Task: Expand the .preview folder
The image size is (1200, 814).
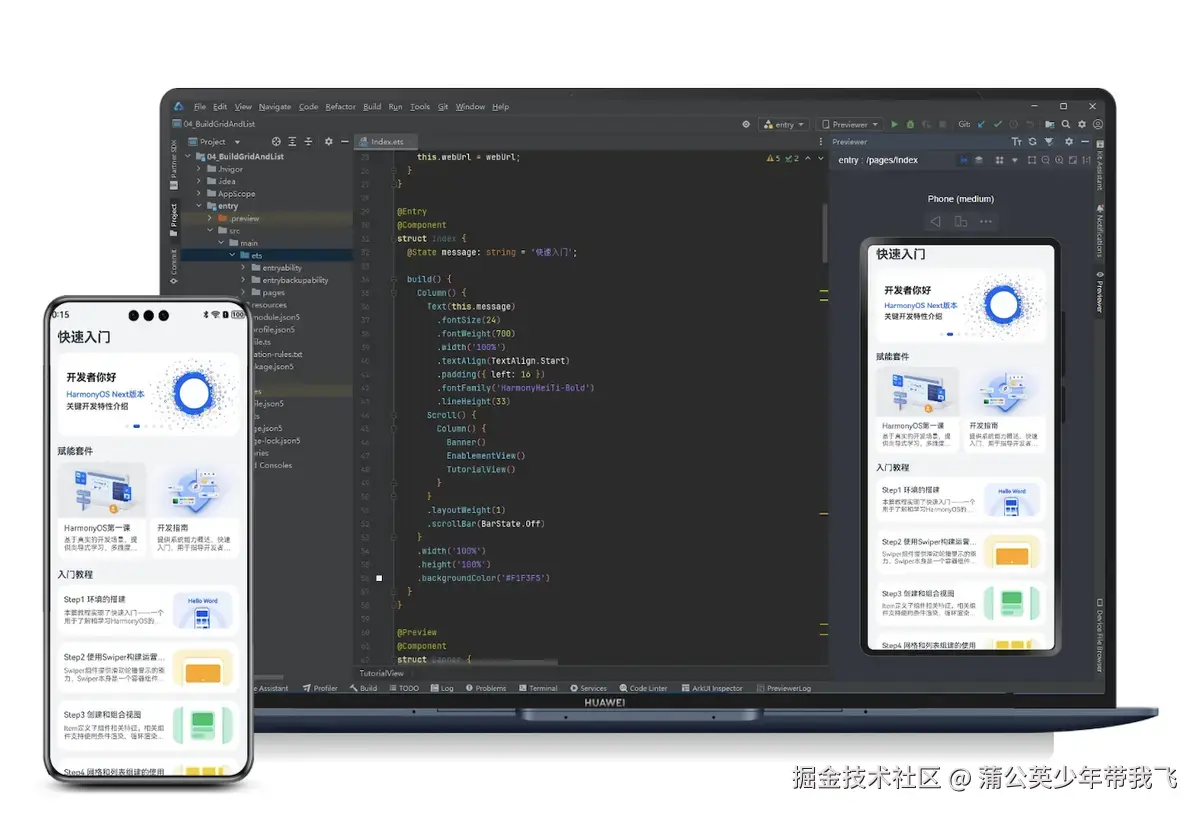Action: 209,218
